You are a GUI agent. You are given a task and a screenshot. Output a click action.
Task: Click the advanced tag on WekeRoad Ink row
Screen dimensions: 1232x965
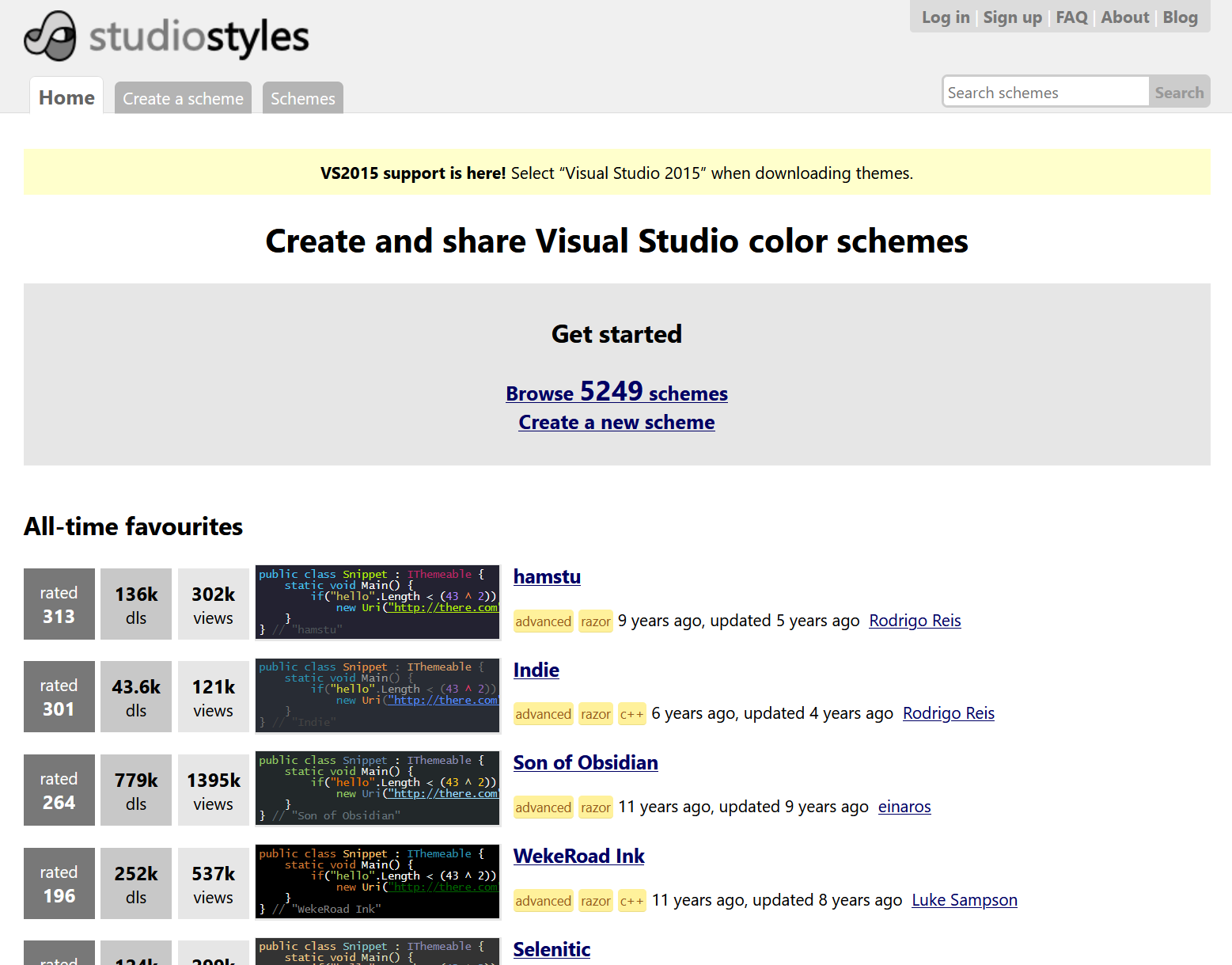tap(544, 901)
